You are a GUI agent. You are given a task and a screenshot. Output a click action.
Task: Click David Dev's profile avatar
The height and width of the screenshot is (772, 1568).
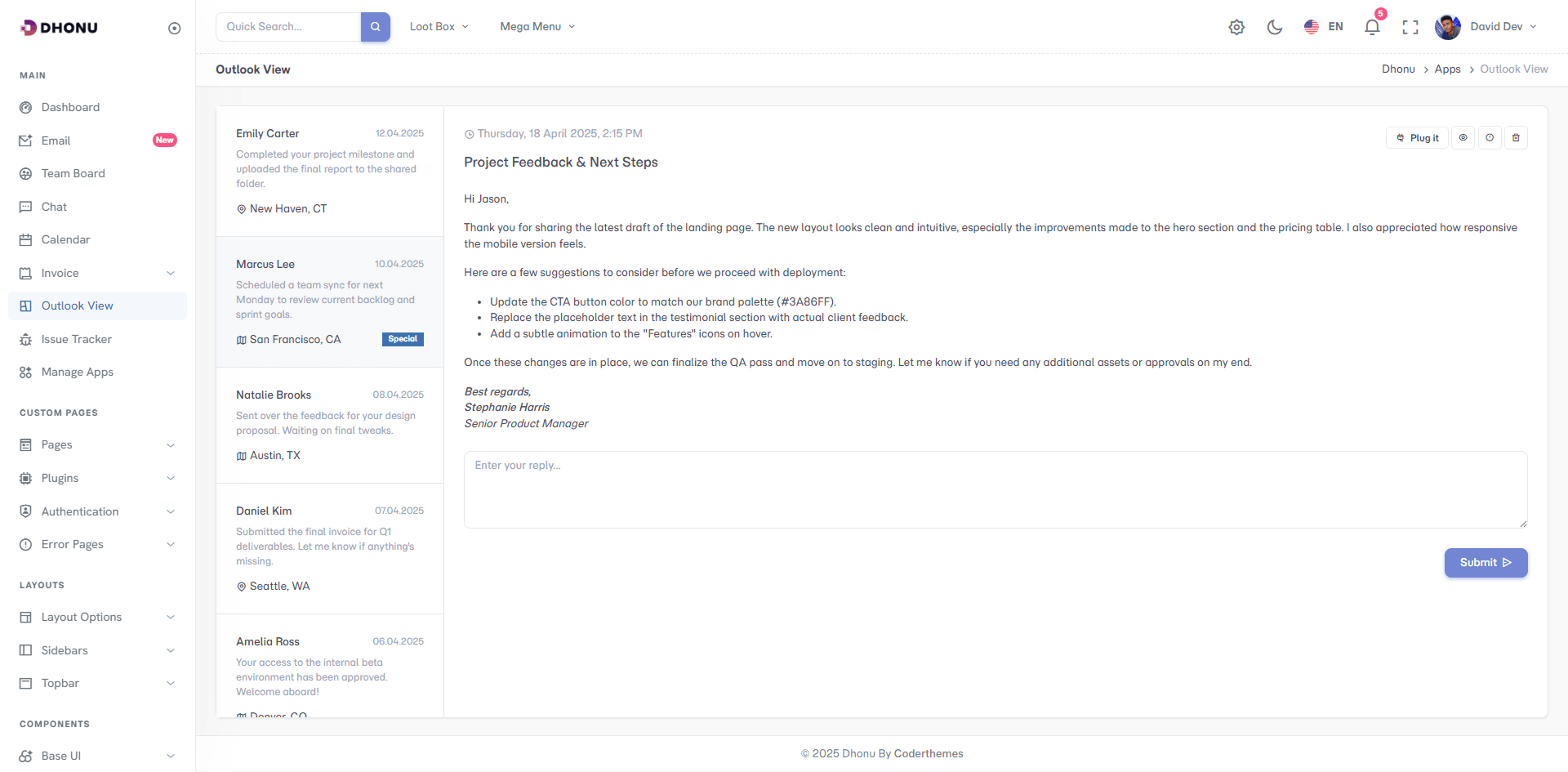(x=1447, y=27)
